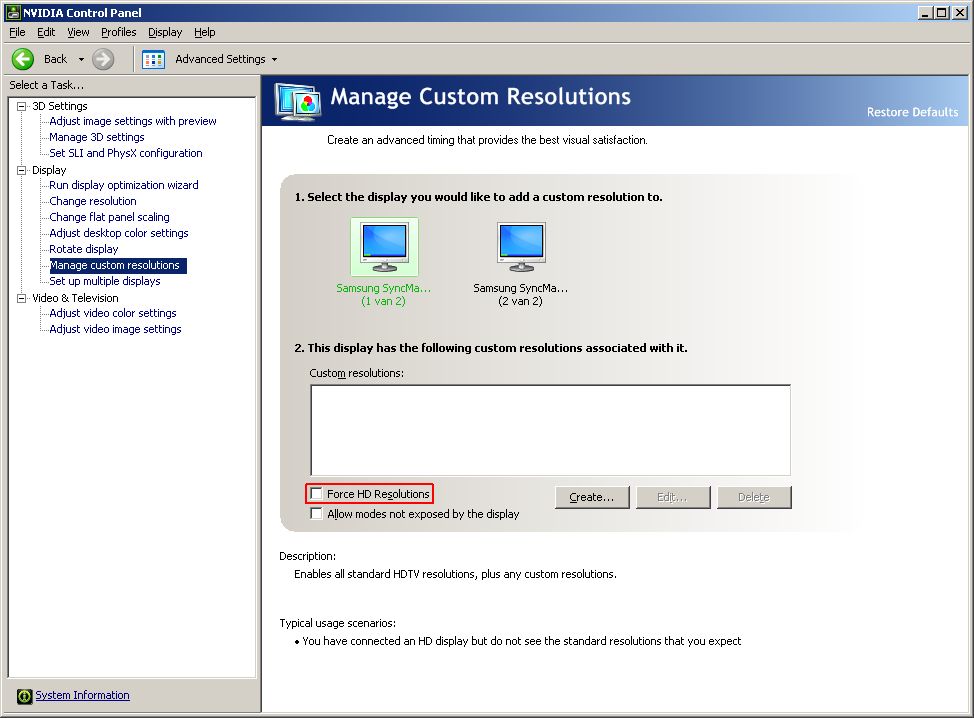Maximize the NVIDIA Control Panel window
Screen dimensions: 974x718
942,12
